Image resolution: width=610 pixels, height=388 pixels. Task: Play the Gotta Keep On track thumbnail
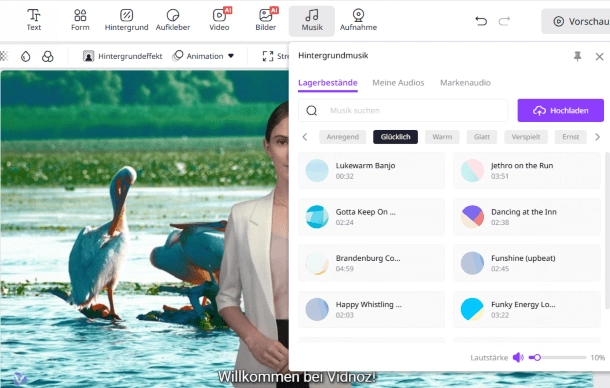coord(317,217)
